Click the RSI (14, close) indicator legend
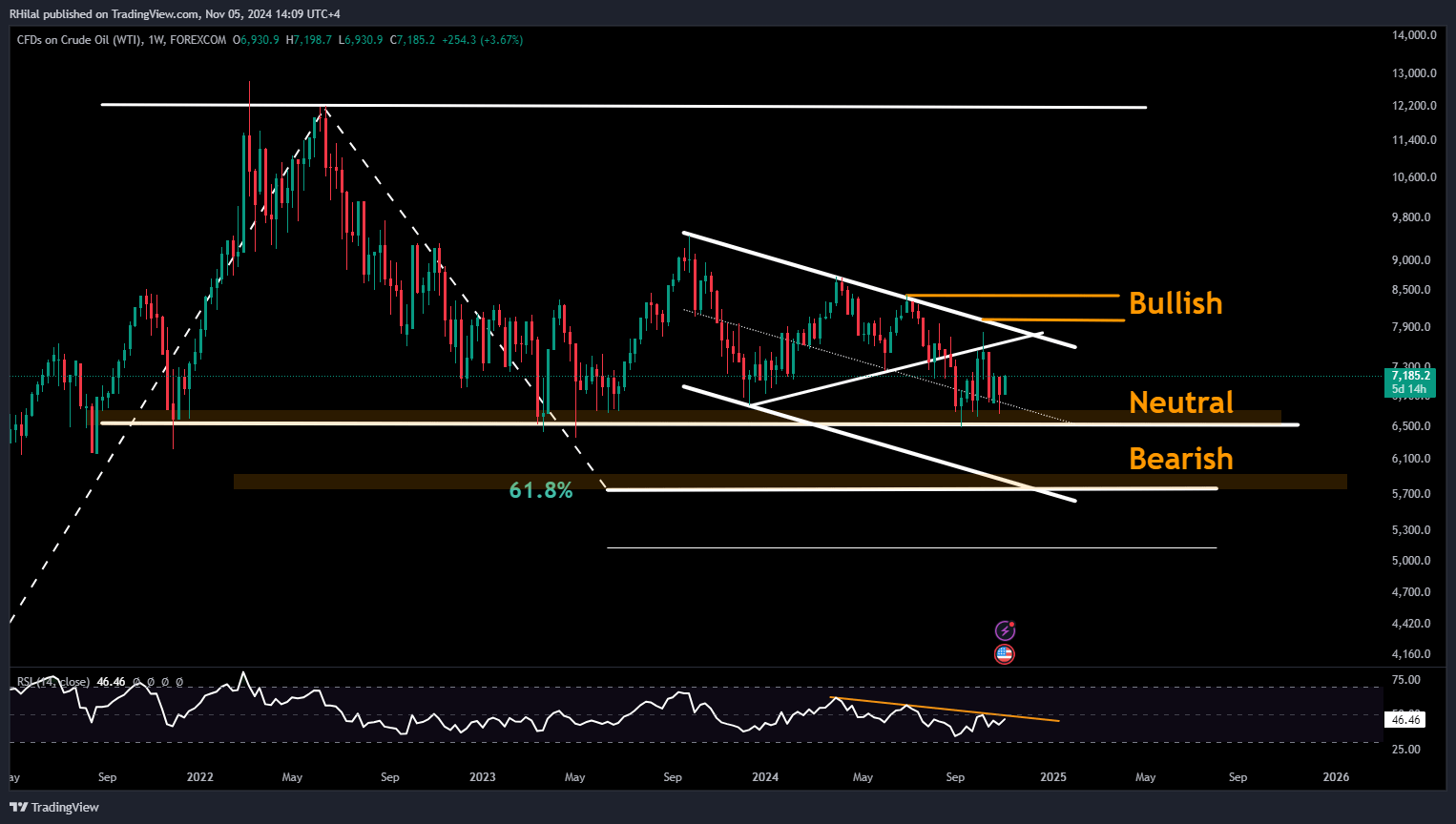Viewport: 1456px width, 824px height. point(53,682)
